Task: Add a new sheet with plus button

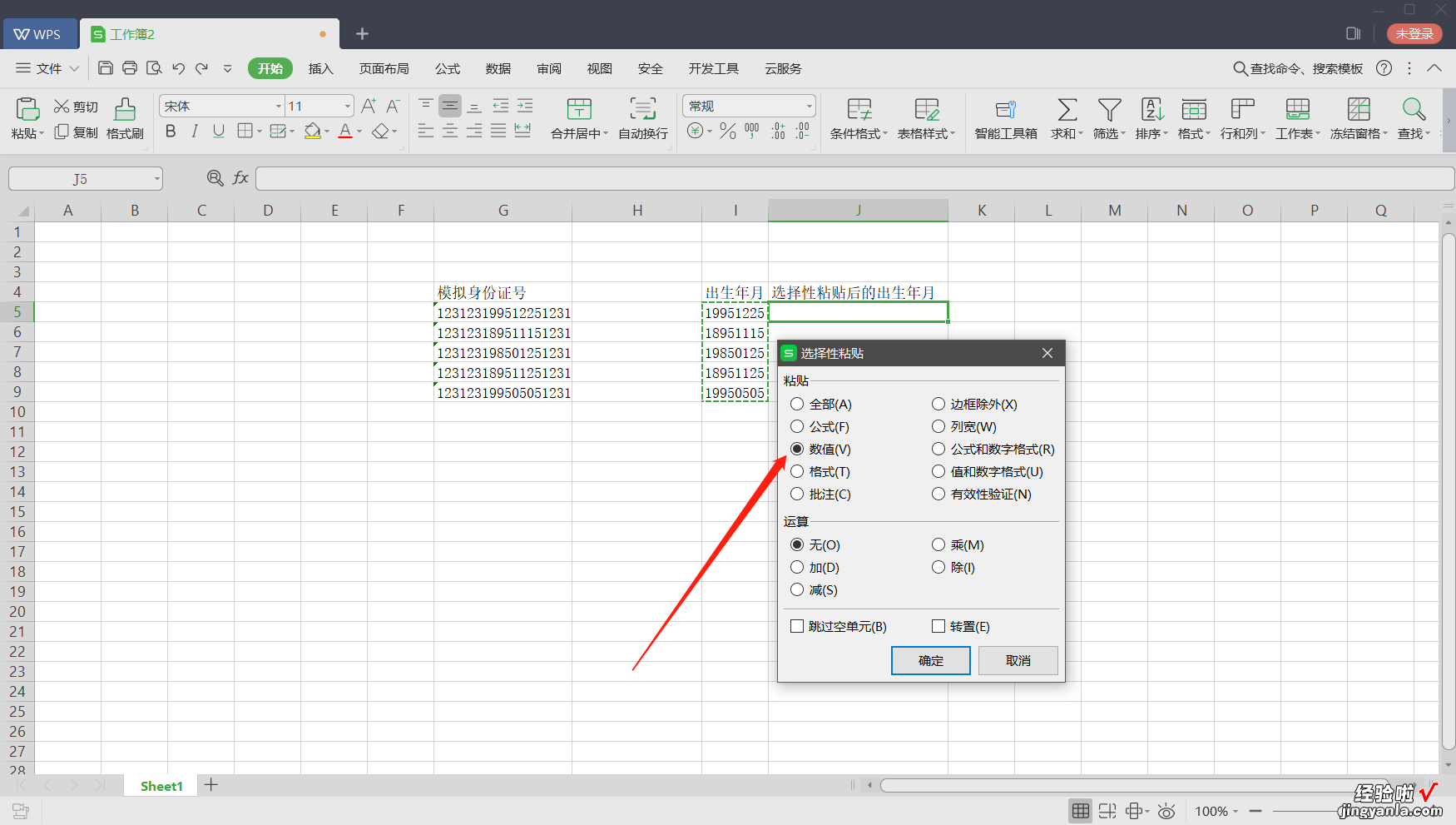Action: (x=211, y=785)
